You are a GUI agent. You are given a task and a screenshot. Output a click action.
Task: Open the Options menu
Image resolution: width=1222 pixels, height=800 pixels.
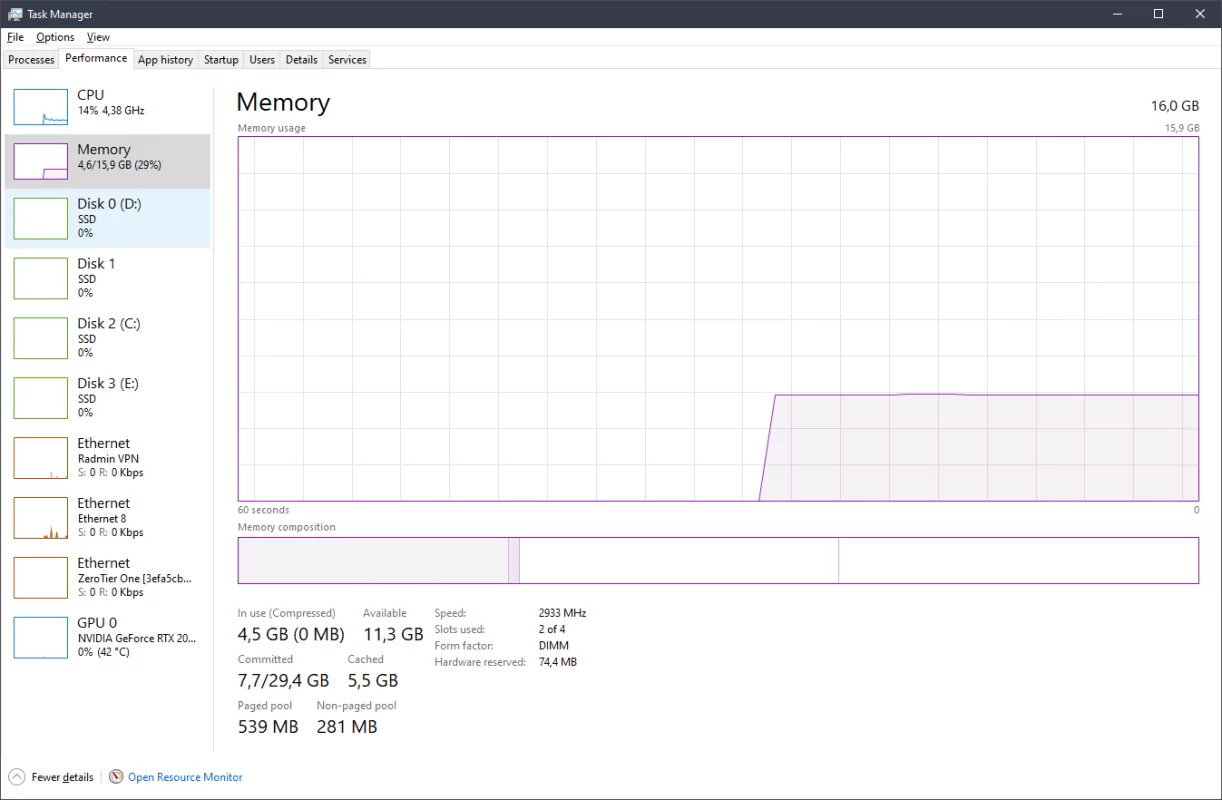tap(55, 37)
